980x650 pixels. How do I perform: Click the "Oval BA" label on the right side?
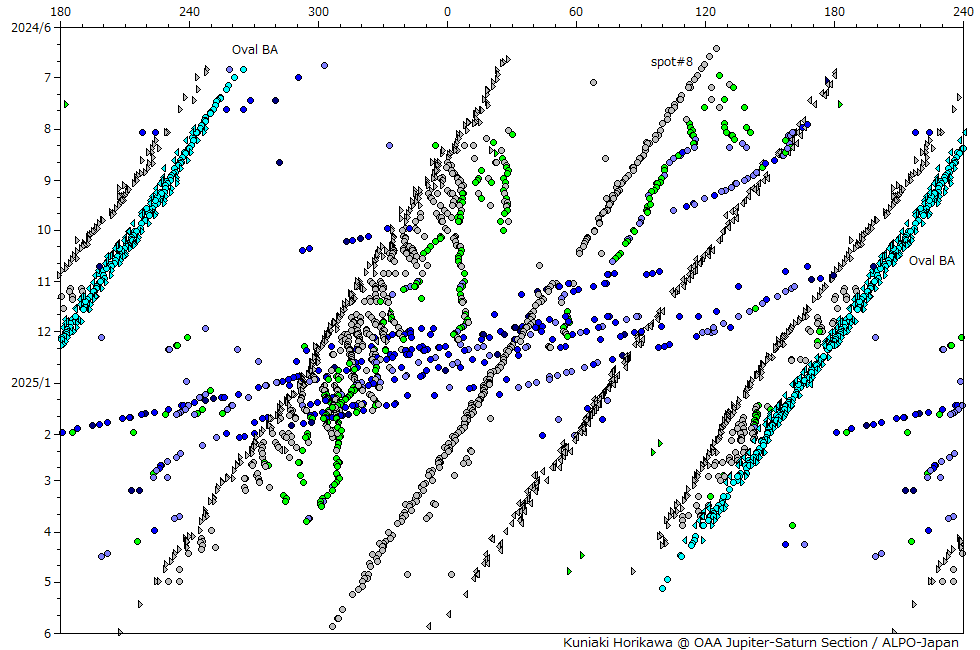coord(932,261)
